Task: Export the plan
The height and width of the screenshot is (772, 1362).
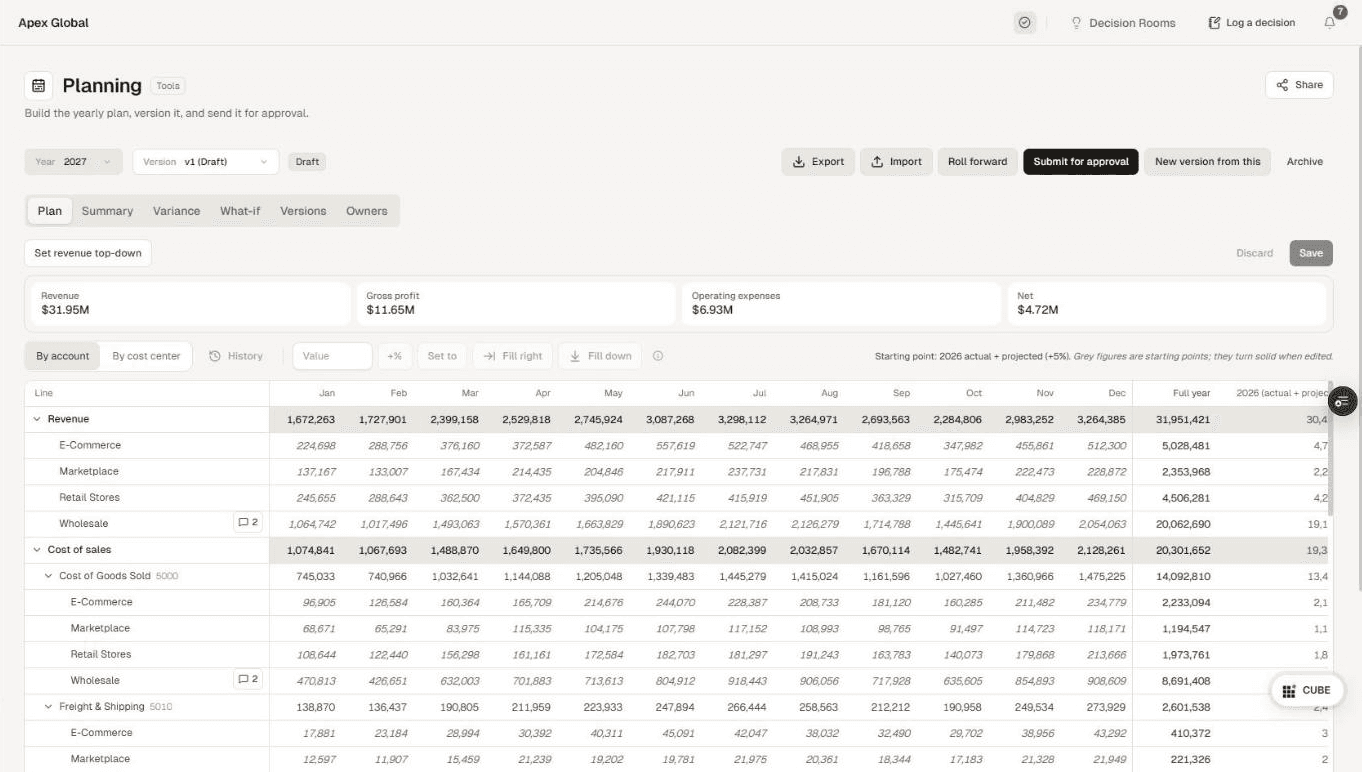Action: (x=818, y=161)
